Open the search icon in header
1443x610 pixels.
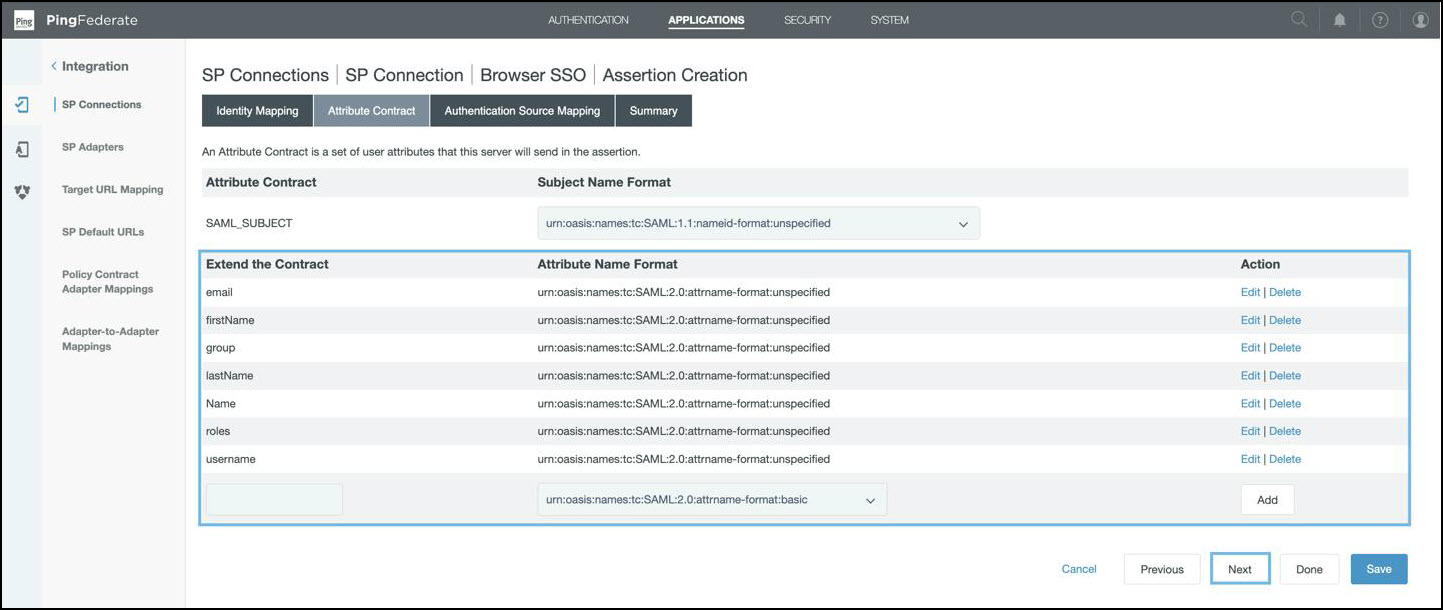[1298, 20]
